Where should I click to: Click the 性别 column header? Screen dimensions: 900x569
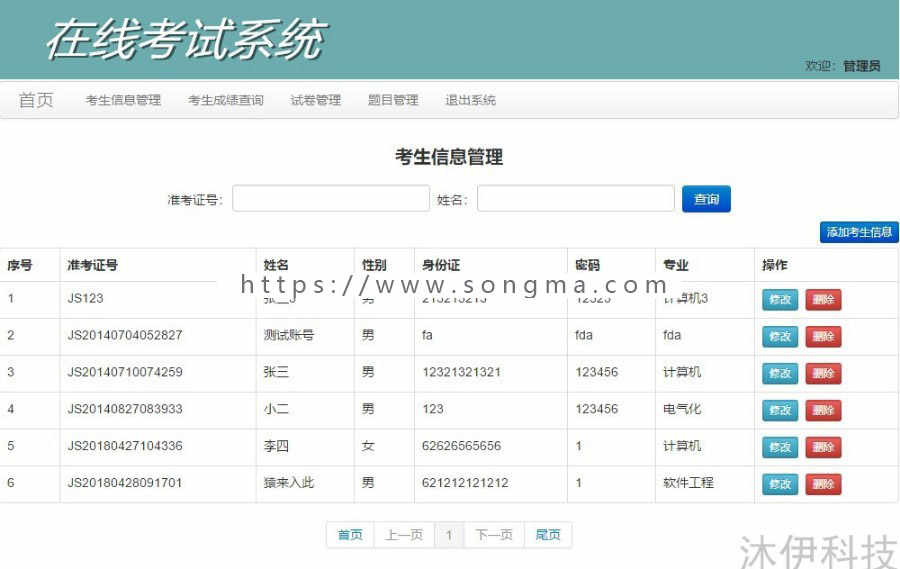(x=374, y=265)
